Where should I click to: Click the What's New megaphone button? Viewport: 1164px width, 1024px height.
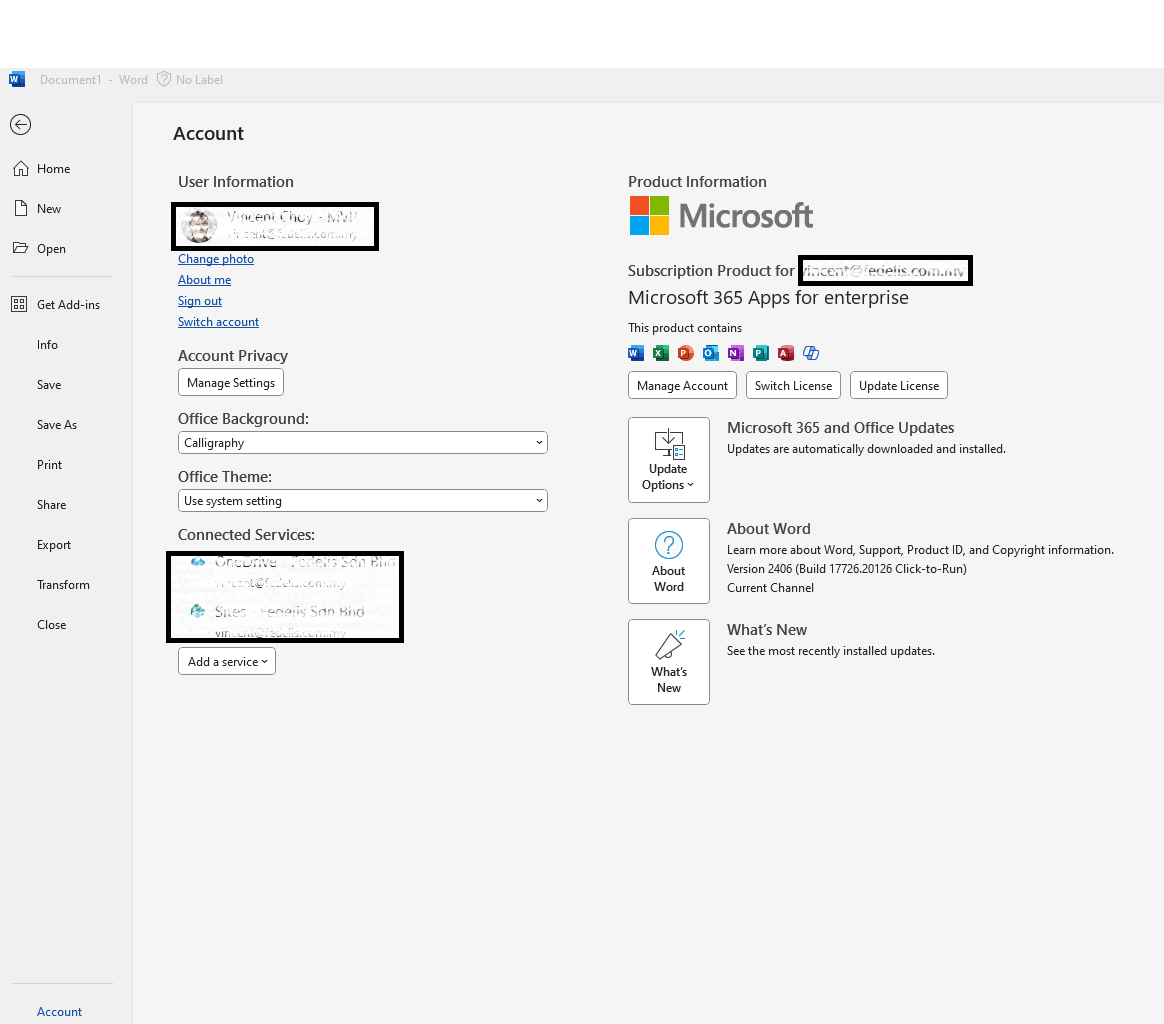(669, 662)
